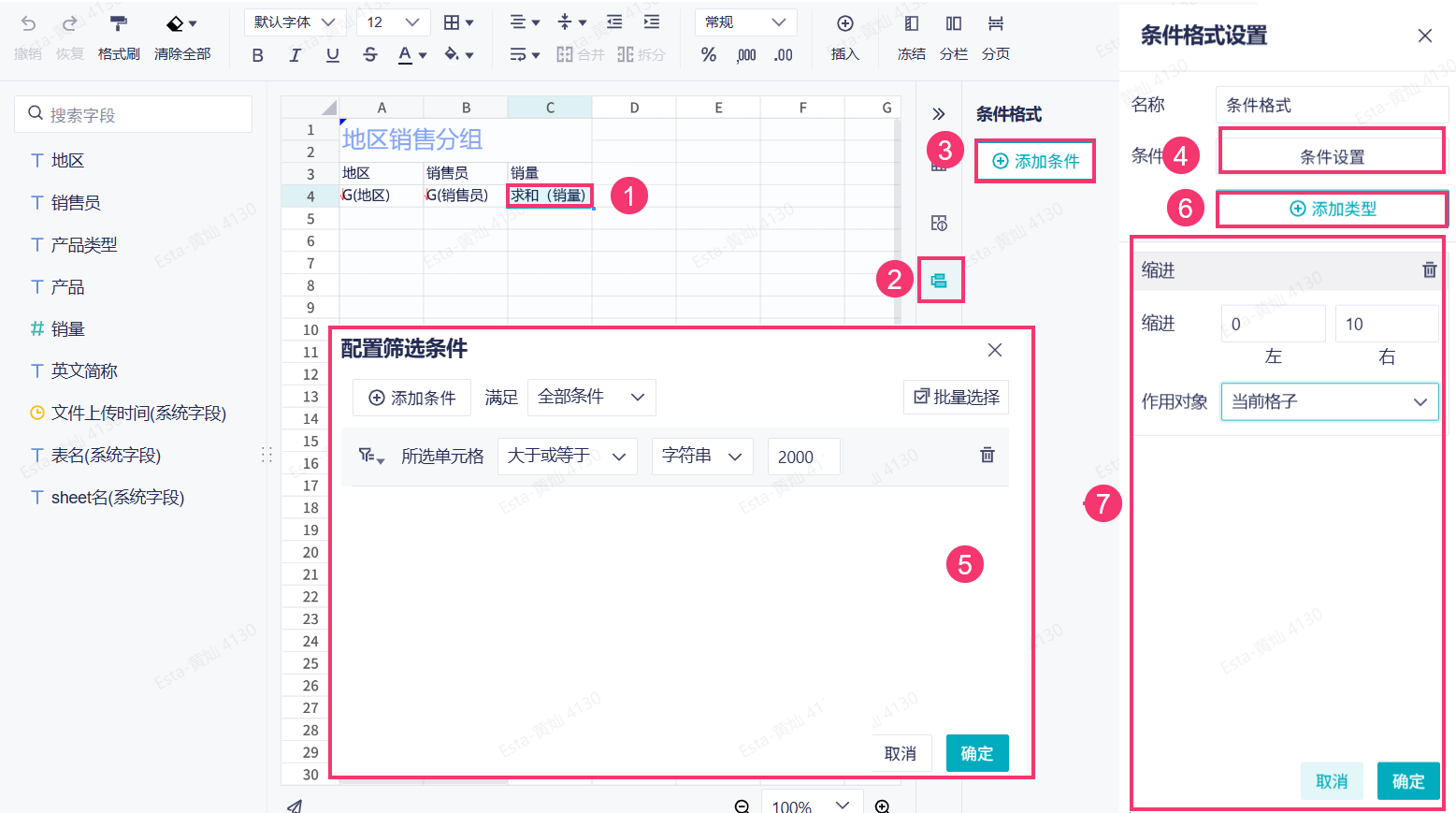The height and width of the screenshot is (813, 1456).
Task: Click 批量选择 checkbox button
Action: [x=956, y=397]
